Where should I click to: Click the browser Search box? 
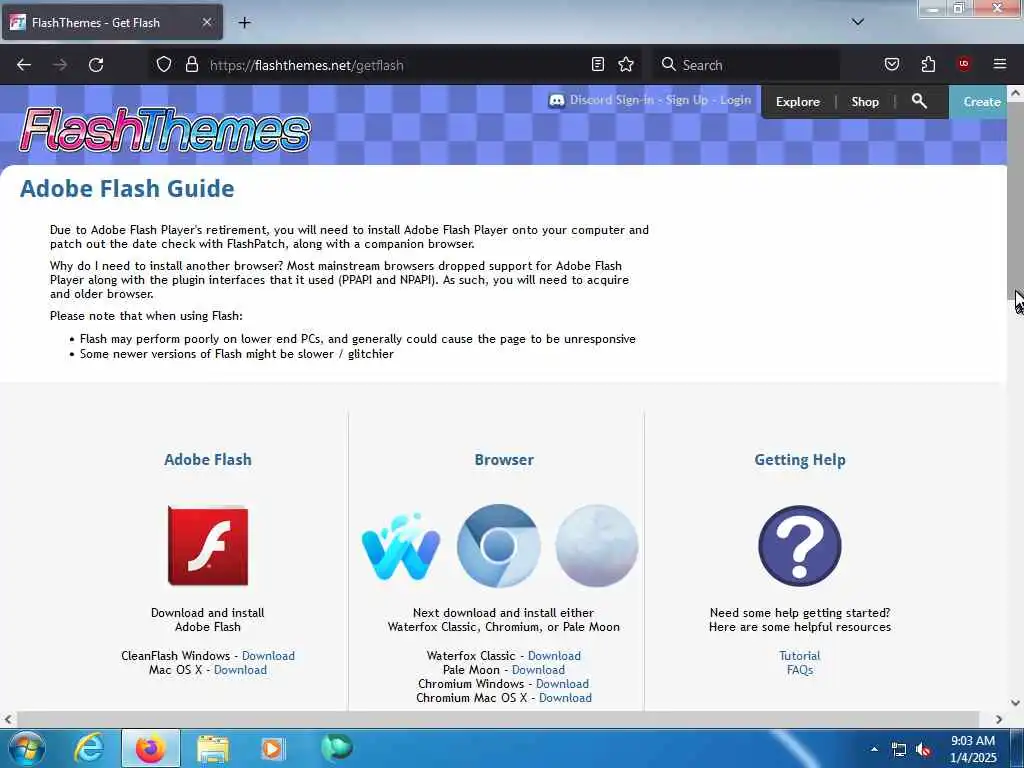tap(746, 65)
